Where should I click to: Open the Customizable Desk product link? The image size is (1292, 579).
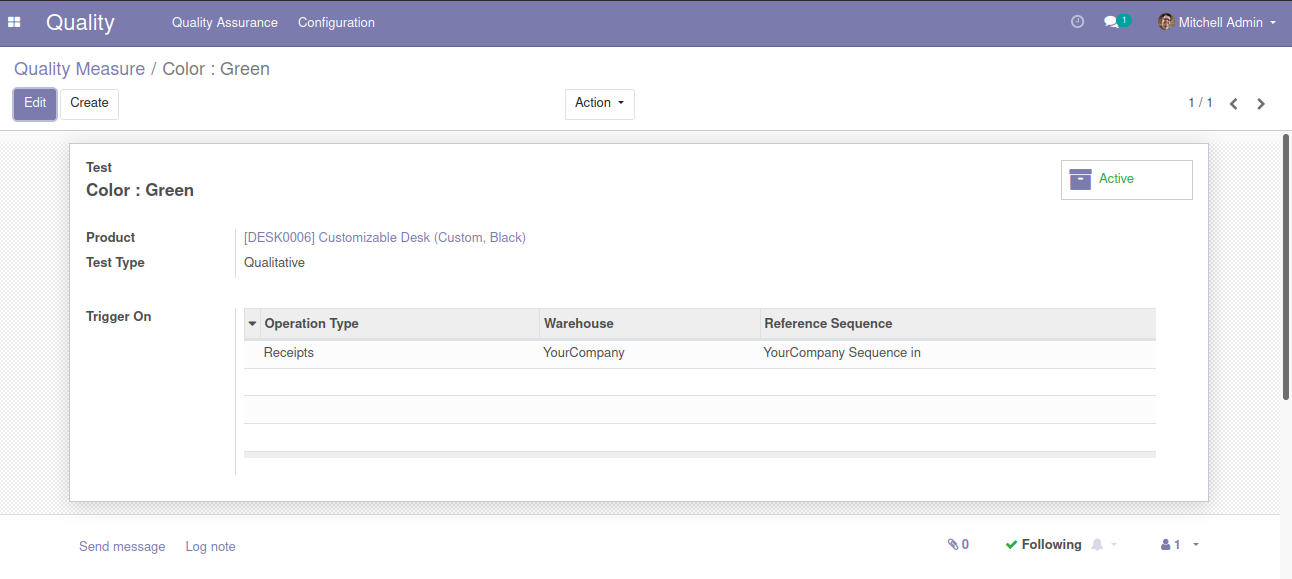point(385,238)
